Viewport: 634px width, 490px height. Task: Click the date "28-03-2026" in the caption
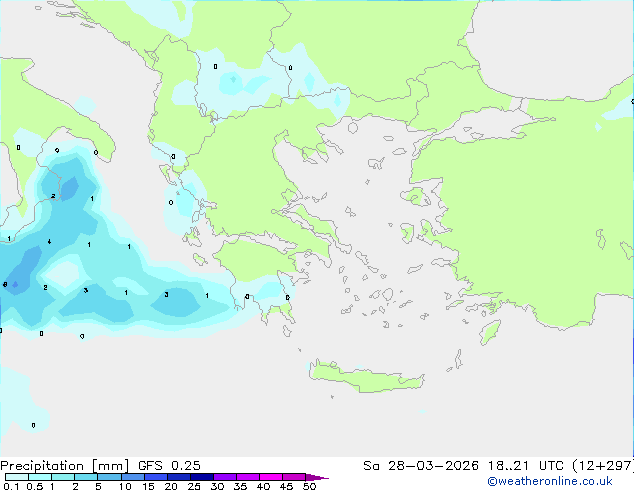pos(433,466)
